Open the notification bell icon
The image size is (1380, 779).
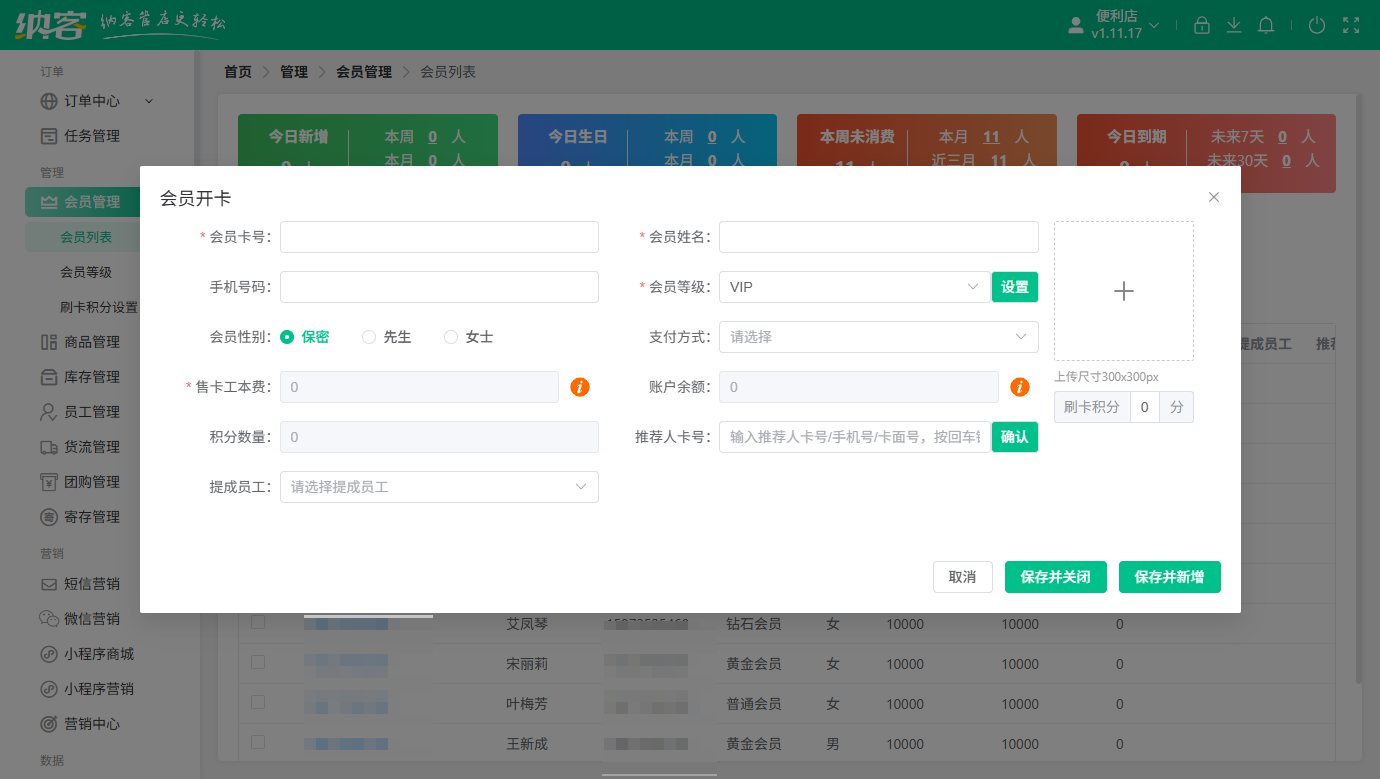pyautogui.click(x=1266, y=25)
